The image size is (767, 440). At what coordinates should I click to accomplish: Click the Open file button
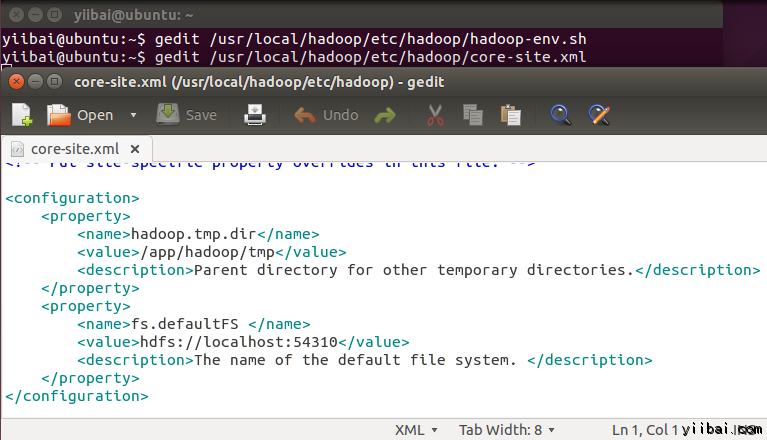pos(82,115)
